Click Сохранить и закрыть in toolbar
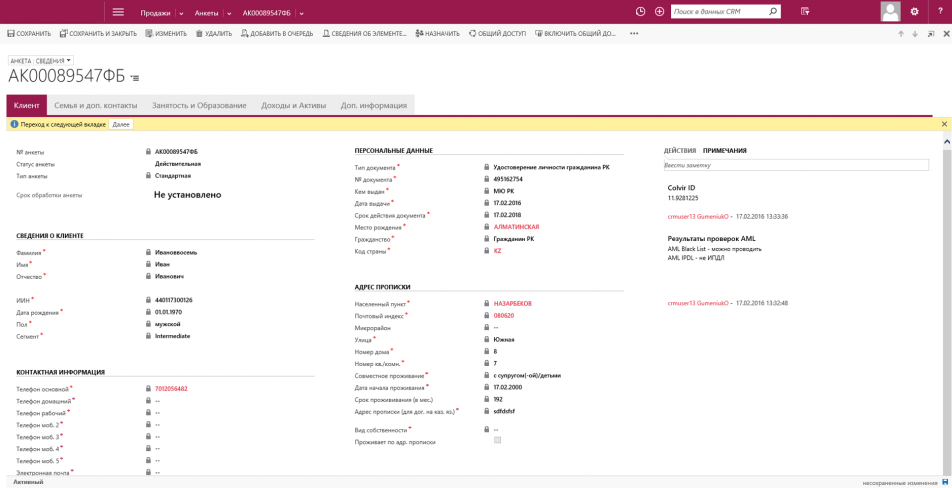 pyautogui.click(x=98, y=34)
